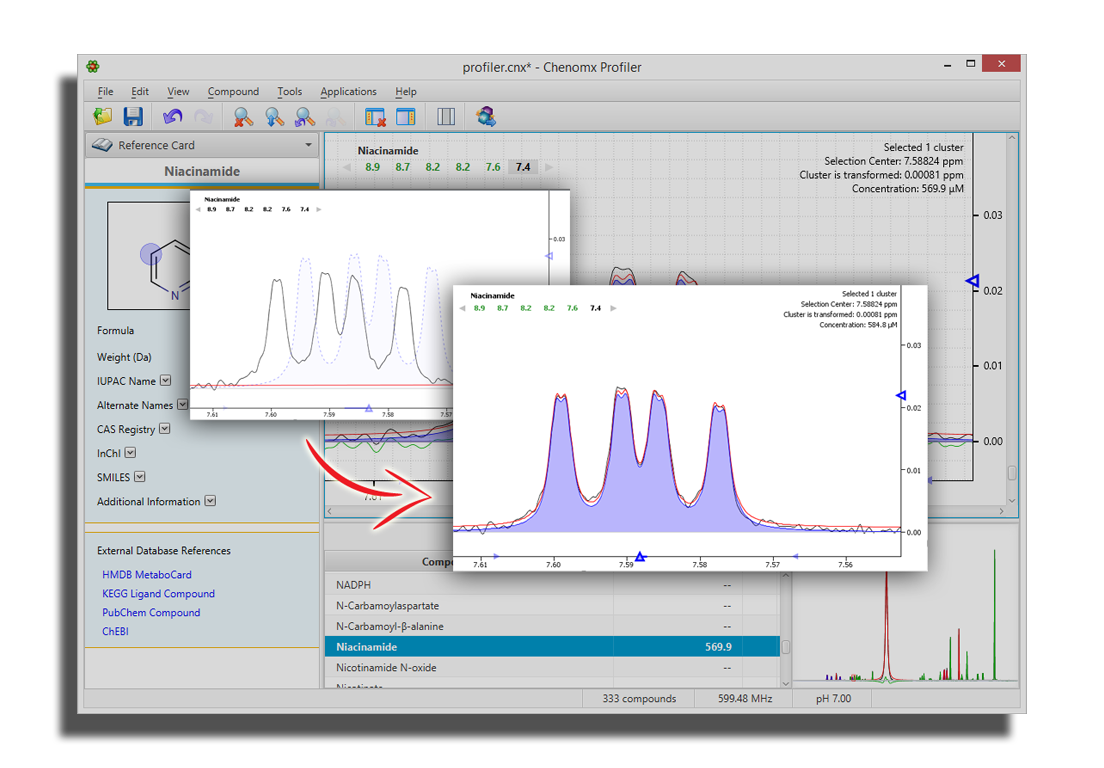
Task: Click the spectrum horizontal scroll right arrow
Action: pyautogui.click(x=1001, y=511)
